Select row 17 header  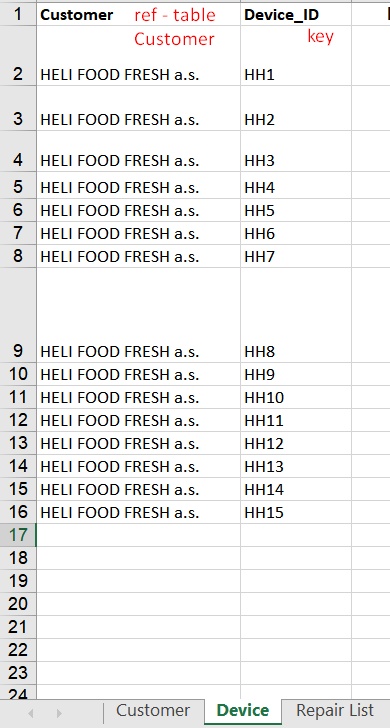pos(18,535)
